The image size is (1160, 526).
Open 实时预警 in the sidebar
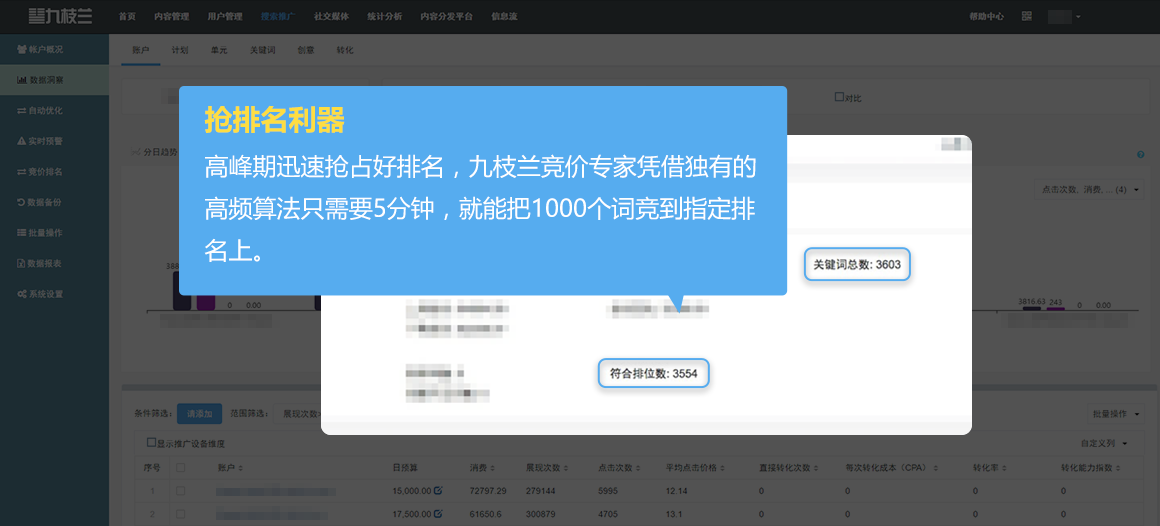click(54, 141)
